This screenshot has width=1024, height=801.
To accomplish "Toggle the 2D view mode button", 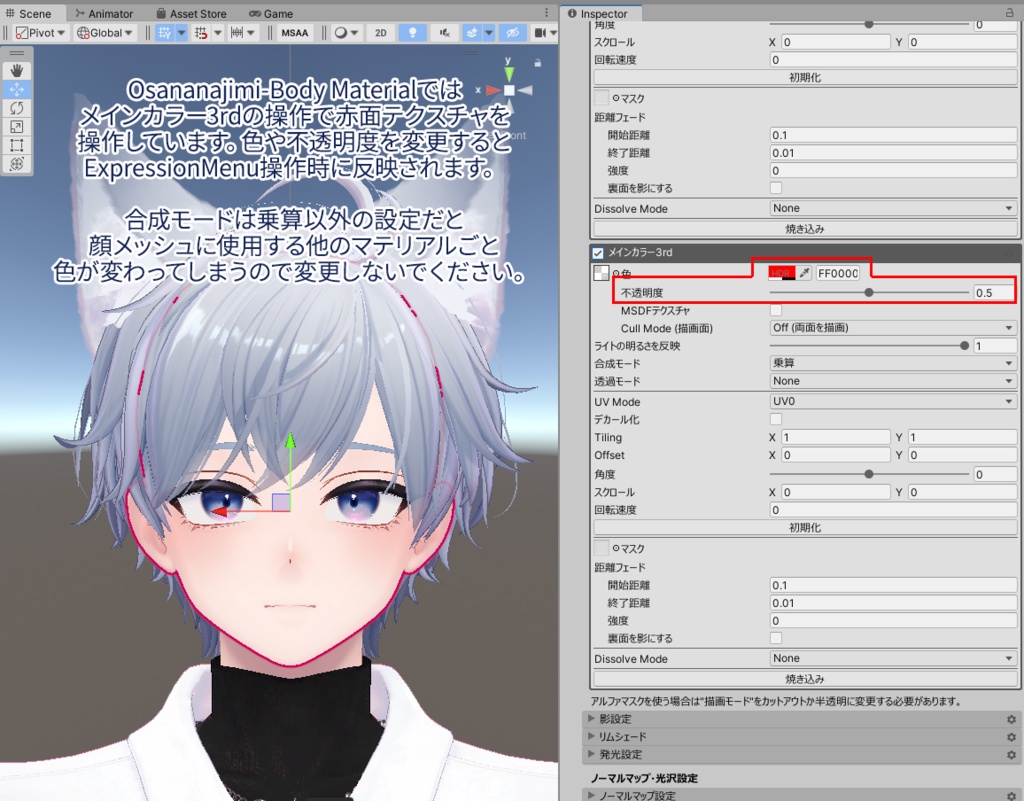I will click(381, 33).
